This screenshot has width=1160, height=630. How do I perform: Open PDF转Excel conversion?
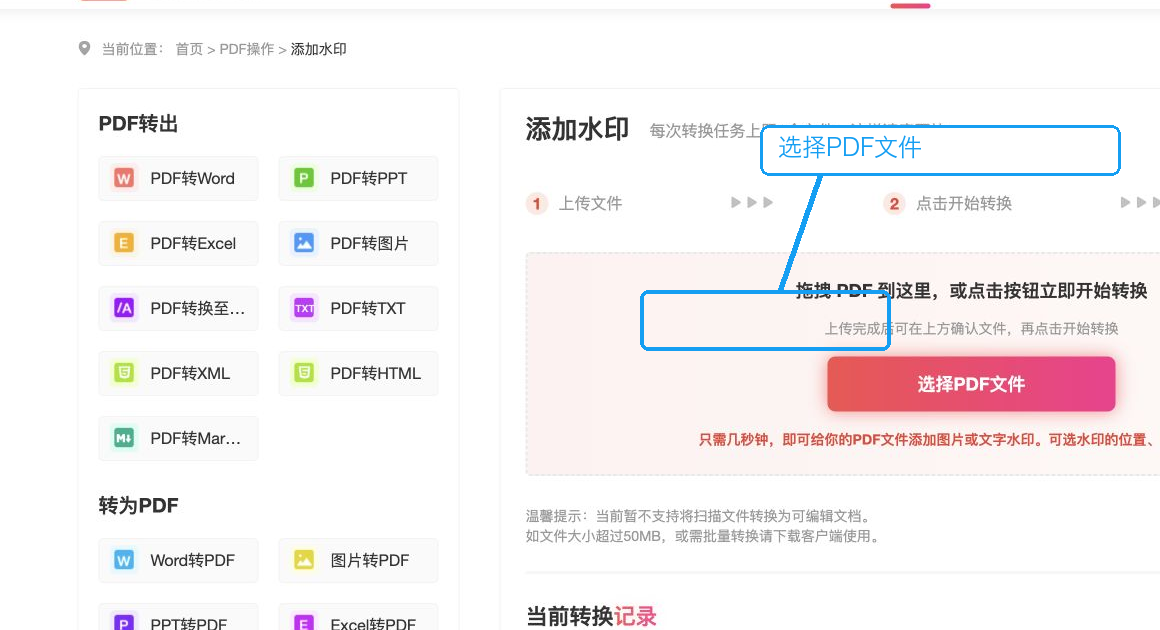(x=178, y=243)
